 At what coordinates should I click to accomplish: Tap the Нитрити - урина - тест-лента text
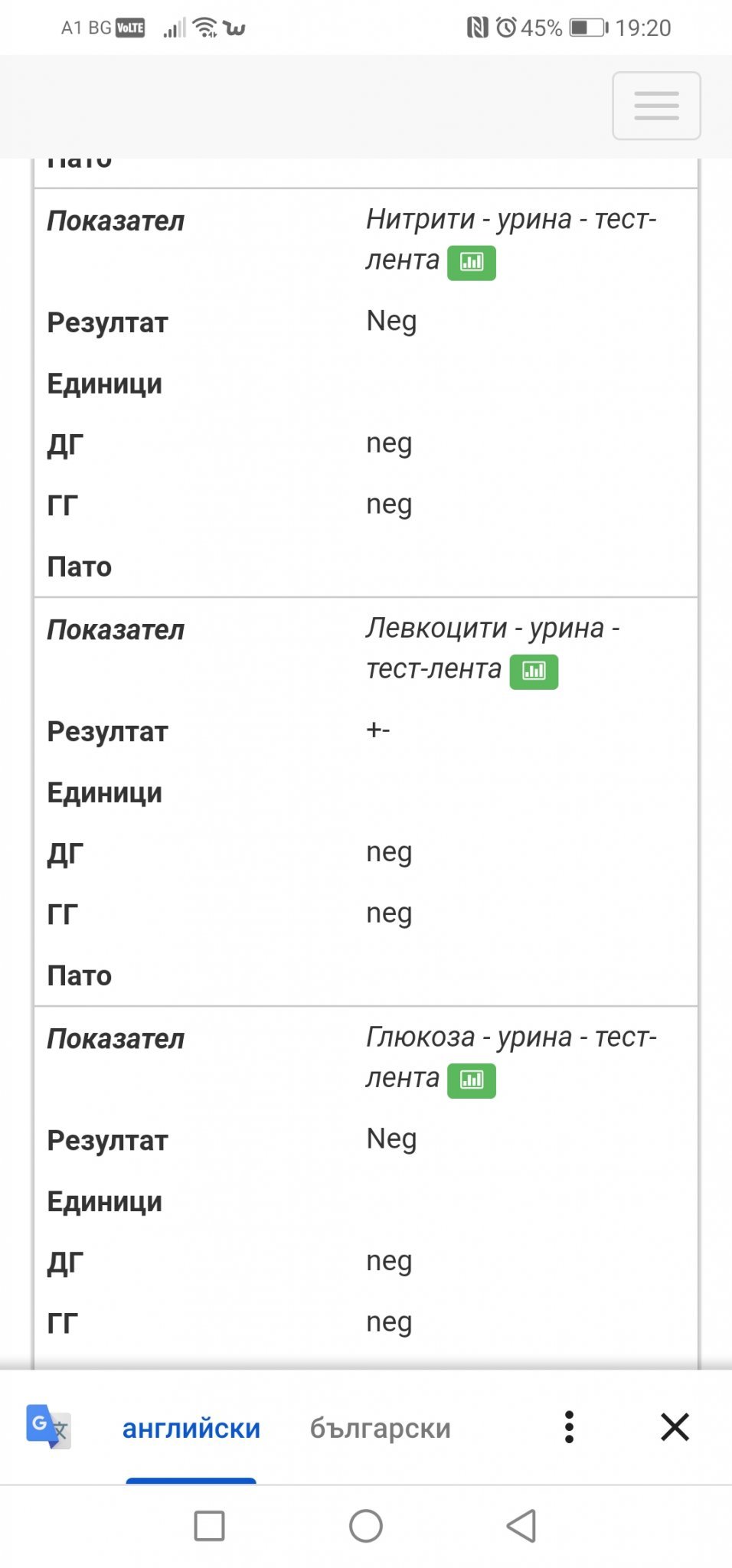click(x=511, y=240)
